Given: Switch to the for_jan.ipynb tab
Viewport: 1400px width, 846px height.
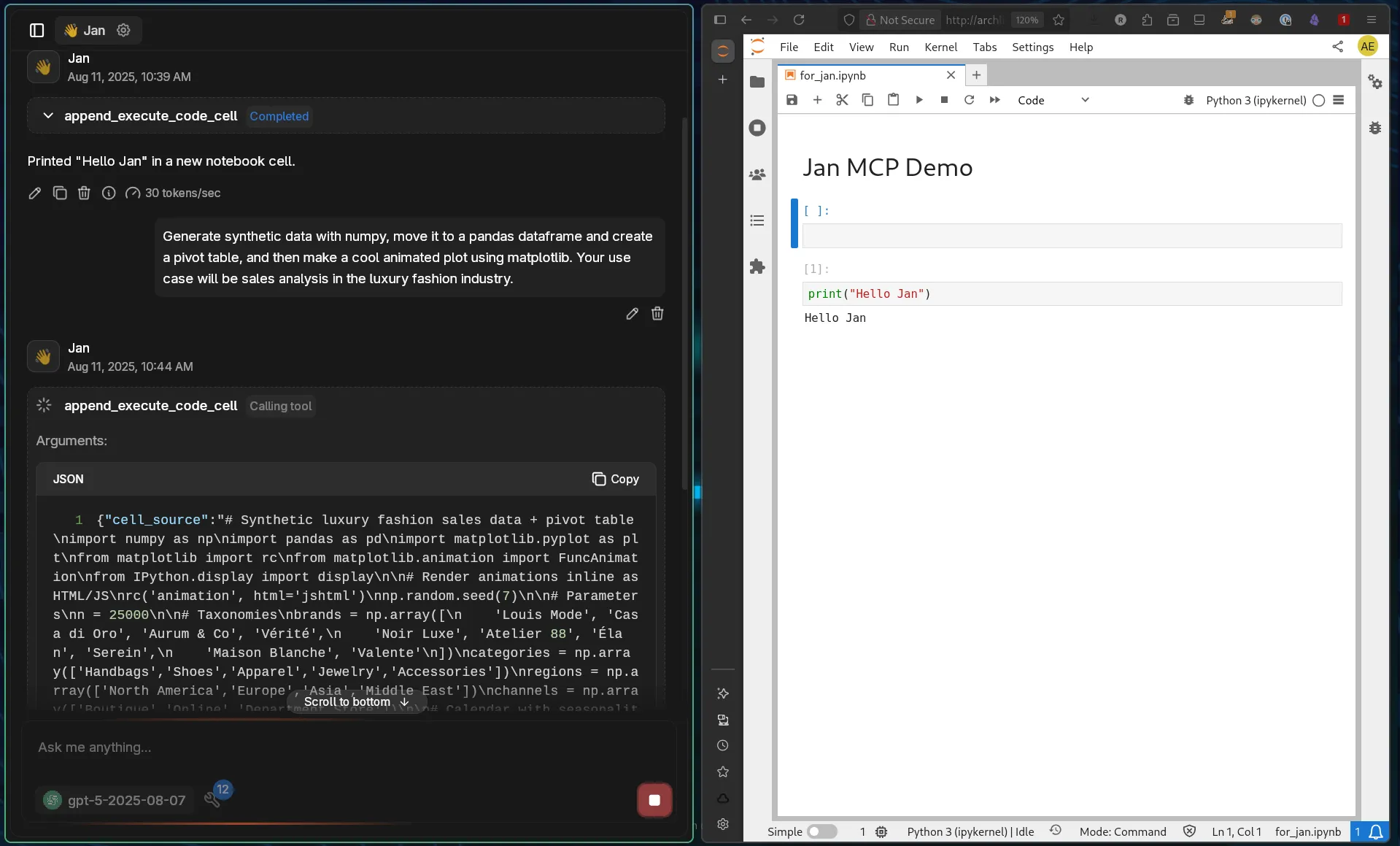Looking at the screenshot, I should click(832, 75).
